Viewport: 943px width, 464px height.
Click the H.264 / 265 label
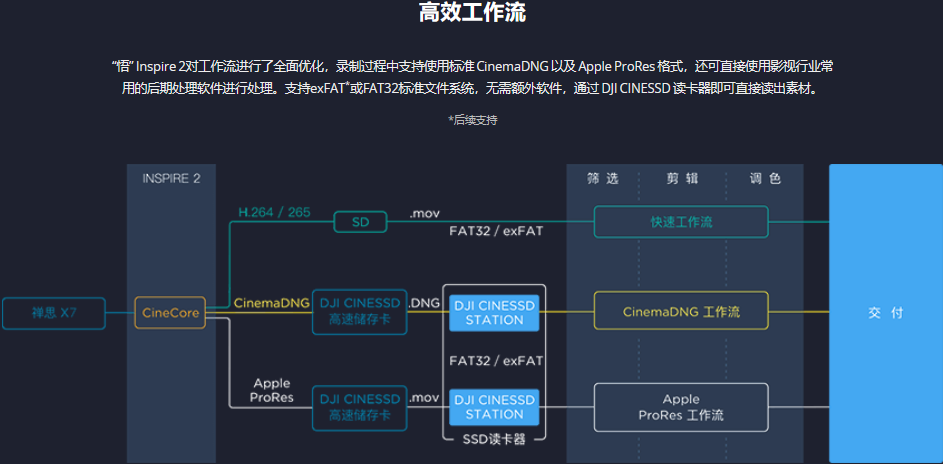click(272, 212)
